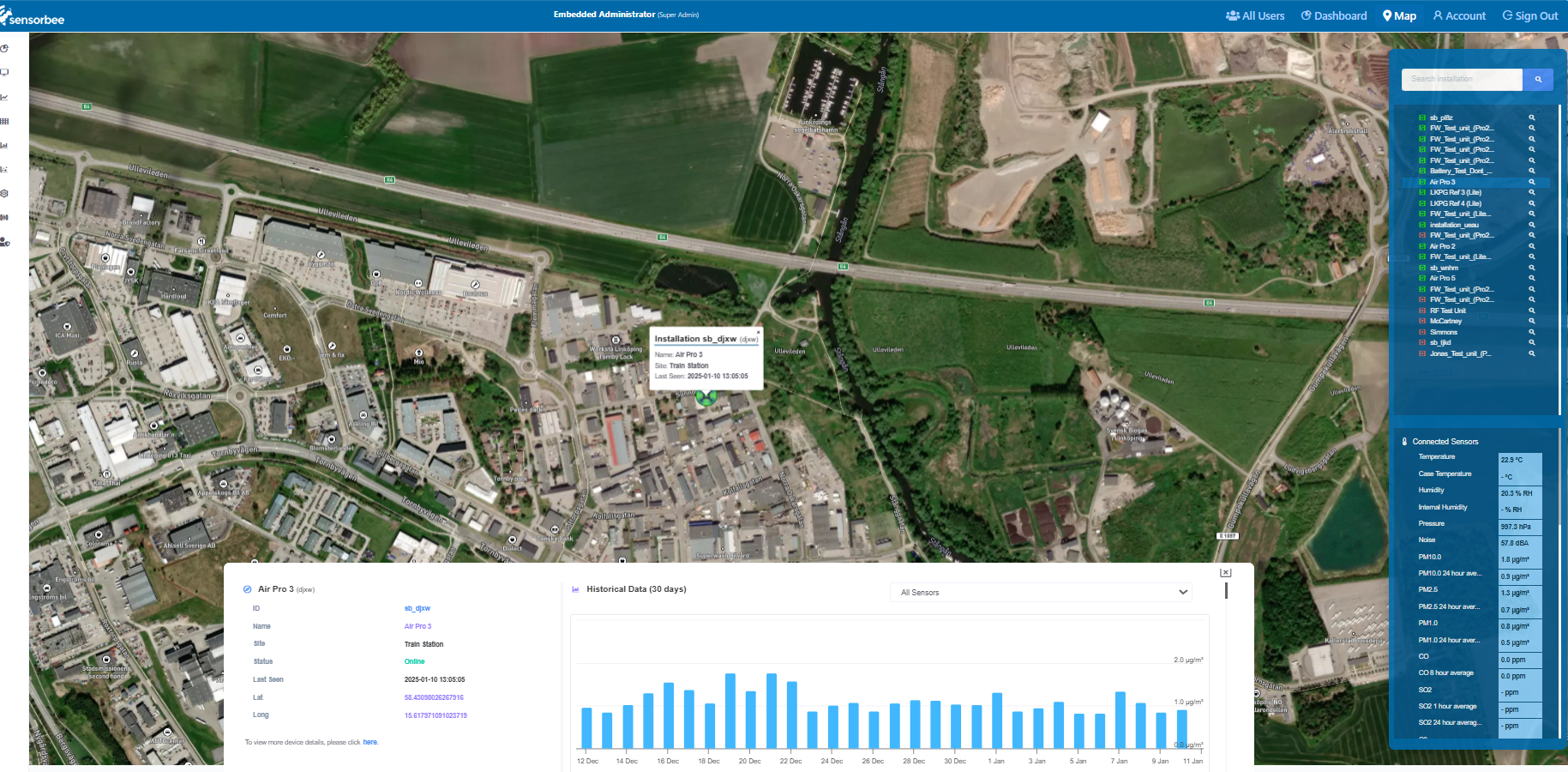The width and height of the screenshot is (1568, 772).
Task: Toggle the red status box for RF Test Unit
Action: pyautogui.click(x=1422, y=311)
